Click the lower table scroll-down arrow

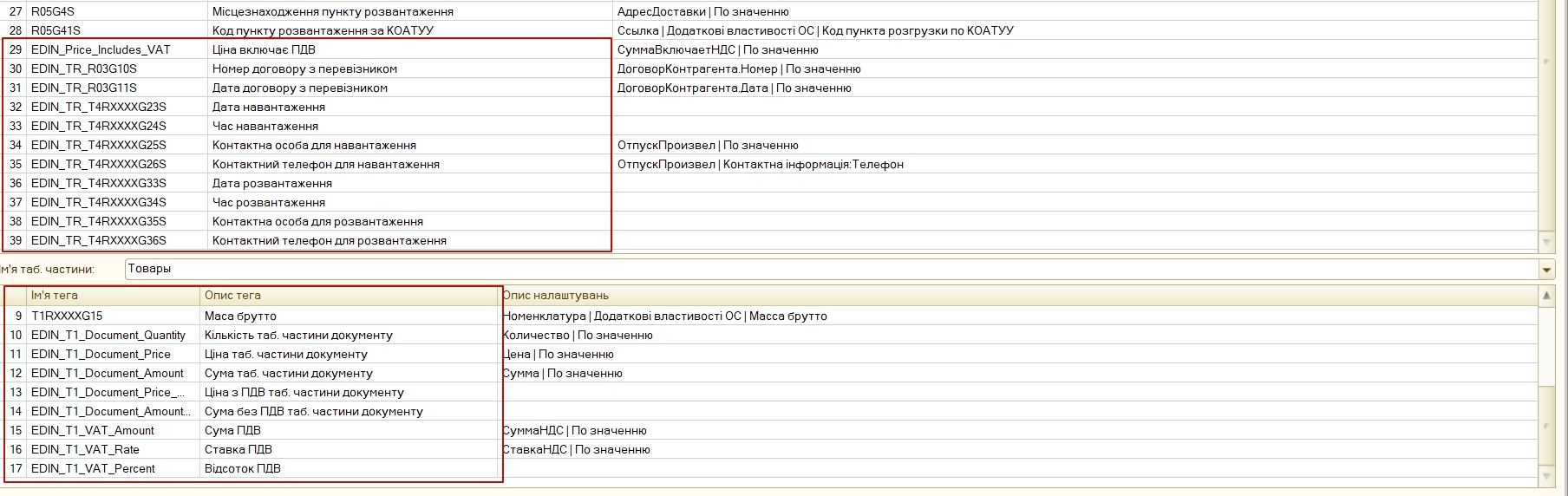click(x=1546, y=476)
